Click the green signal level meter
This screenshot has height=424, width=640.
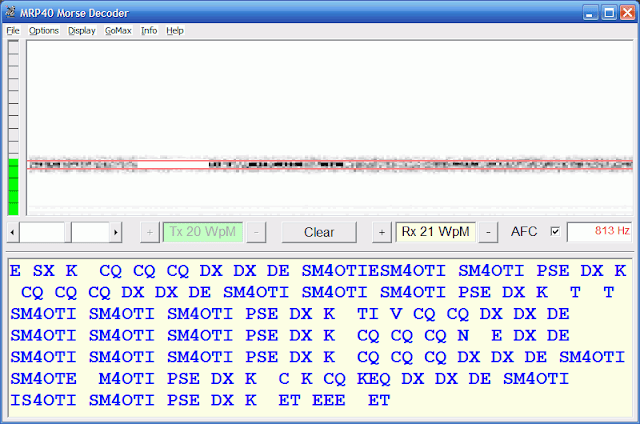pyautogui.click(x=13, y=187)
